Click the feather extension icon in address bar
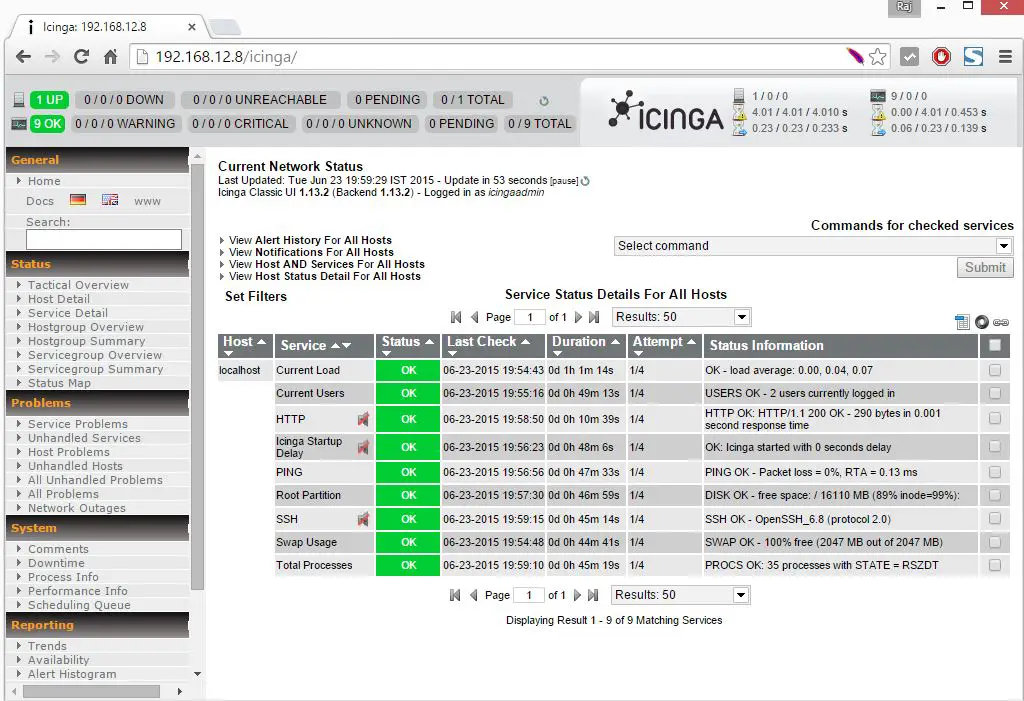The image size is (1024, 701). (855, 56)
